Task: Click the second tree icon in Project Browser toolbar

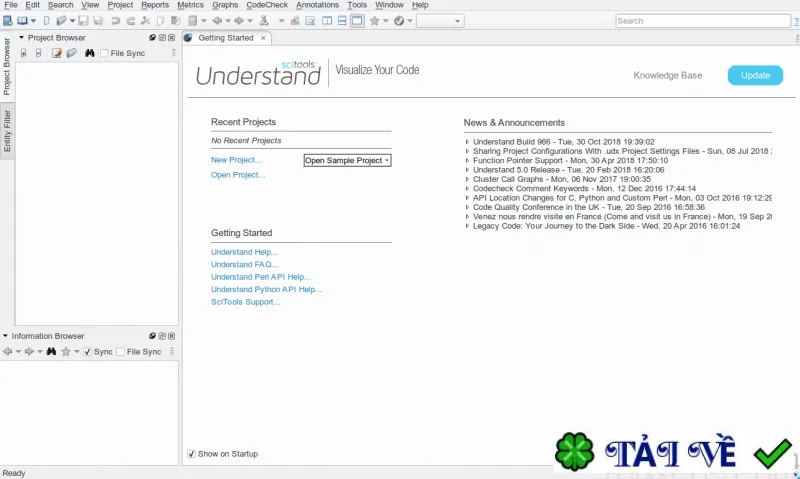Action: coord(38,53)
